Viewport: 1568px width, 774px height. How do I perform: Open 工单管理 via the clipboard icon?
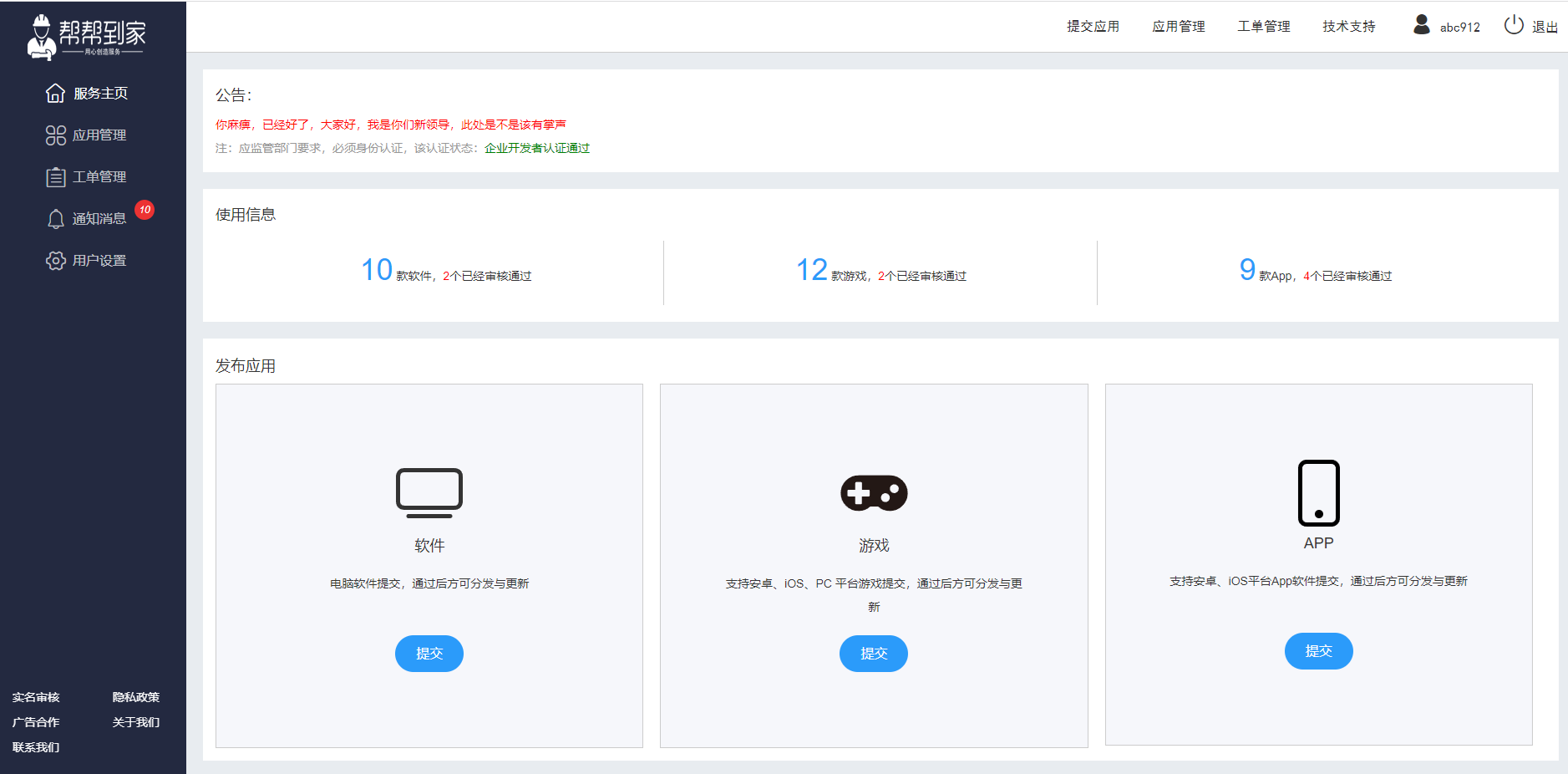(x=55, y=176)
